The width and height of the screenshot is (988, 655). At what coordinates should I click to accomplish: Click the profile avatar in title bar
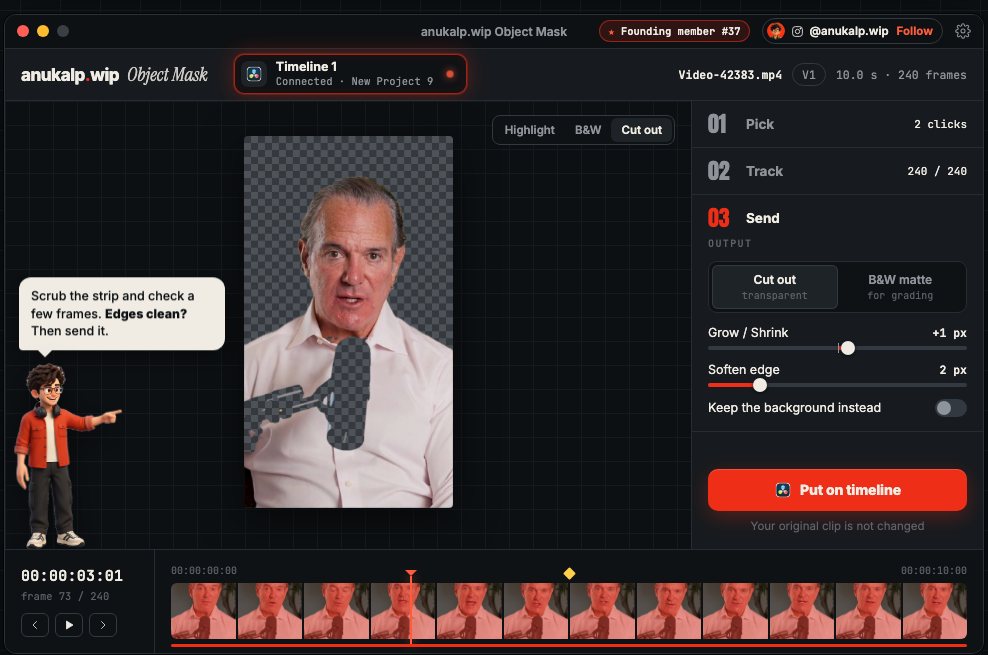click(x=776, y=31)
